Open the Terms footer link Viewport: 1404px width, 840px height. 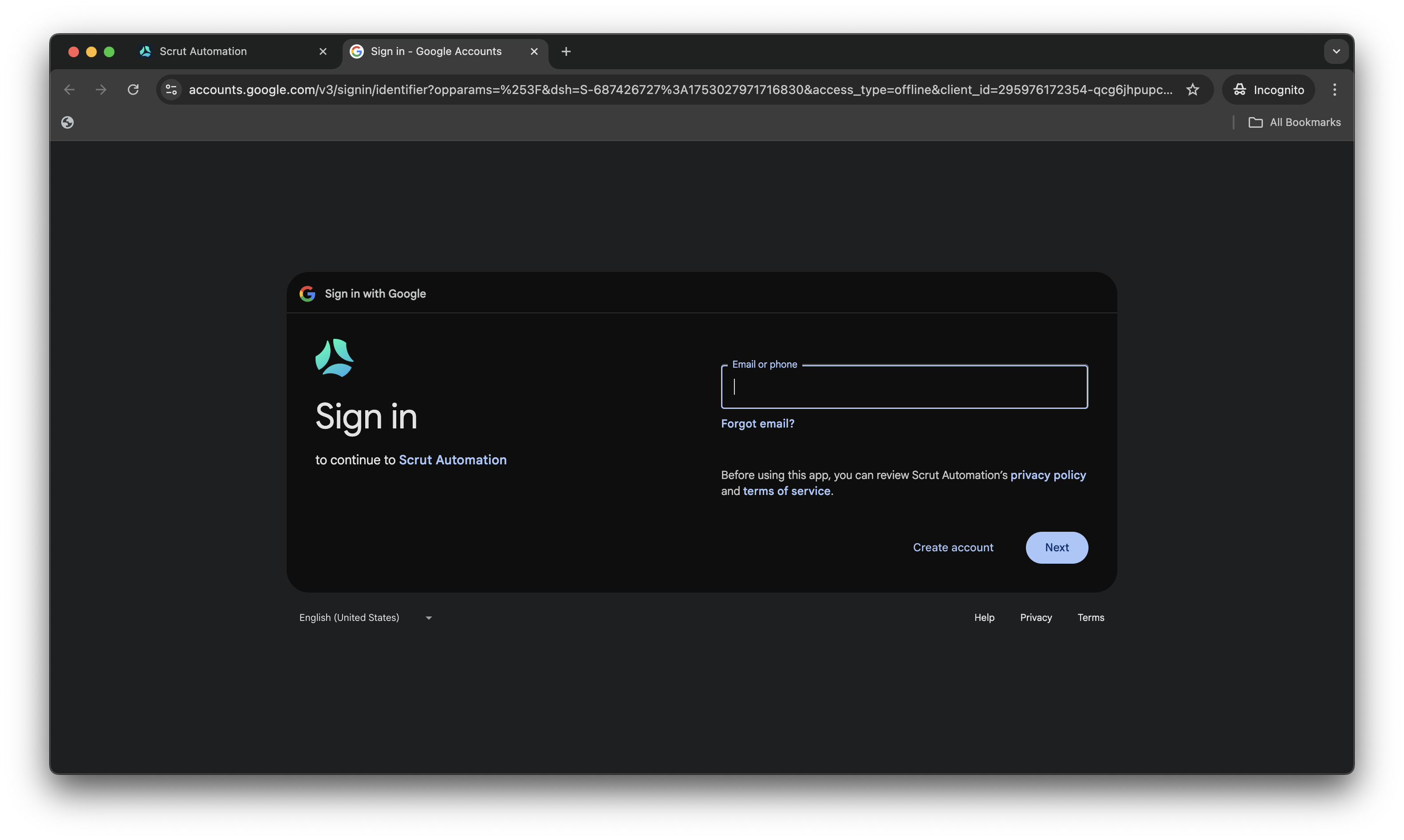tap(1091, 617)
